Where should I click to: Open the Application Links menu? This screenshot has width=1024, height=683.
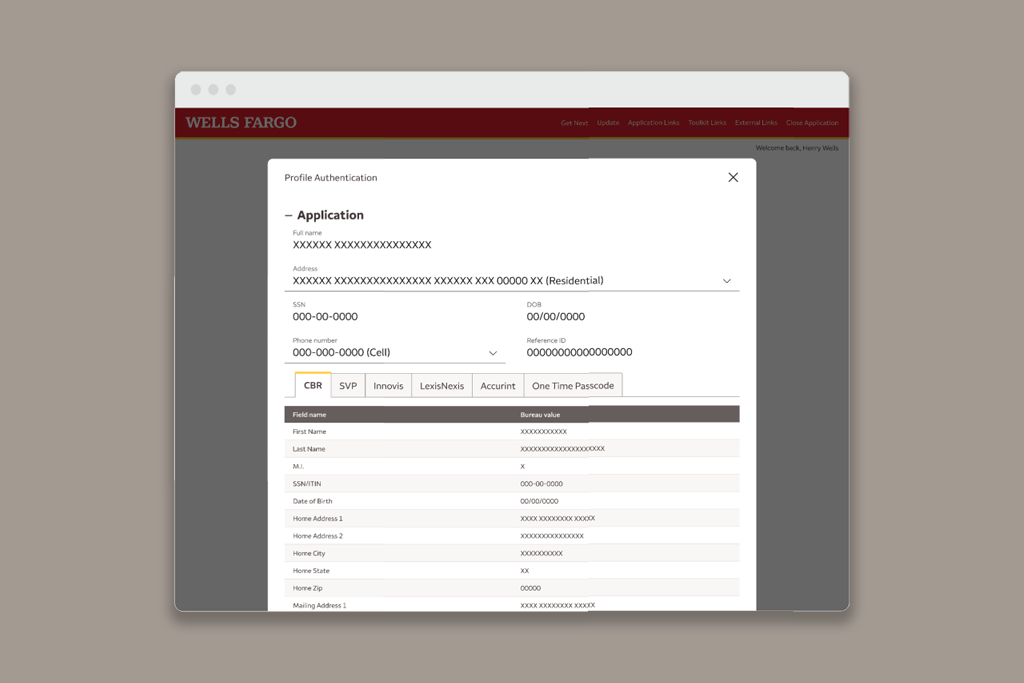point(653,123)
